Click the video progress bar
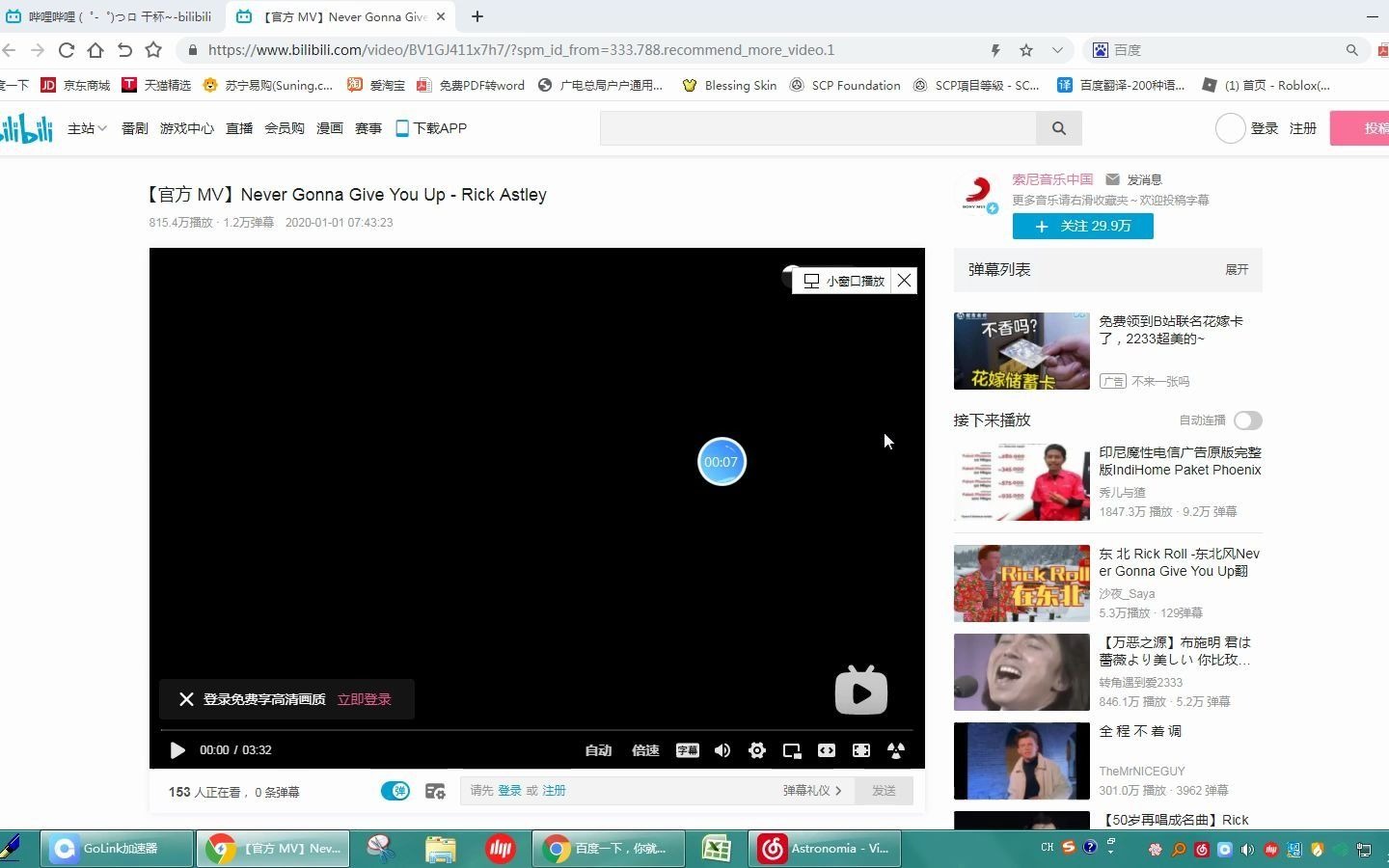Image resolution: width=1389 pixels, height=868 pixels. (x=536, y=730)
